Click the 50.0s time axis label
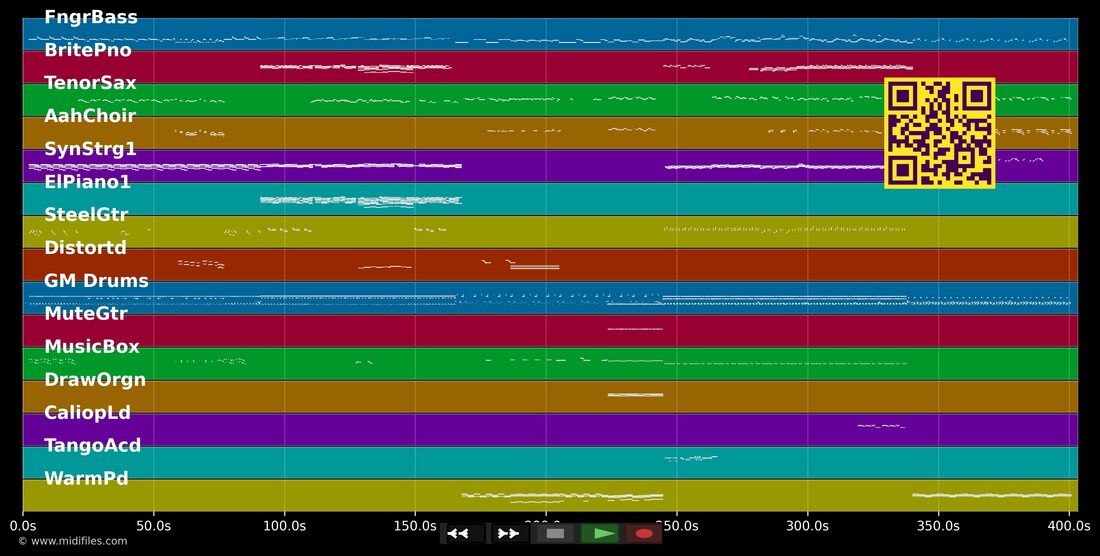Screen dimensions: 1100x556 click(154, 525)
